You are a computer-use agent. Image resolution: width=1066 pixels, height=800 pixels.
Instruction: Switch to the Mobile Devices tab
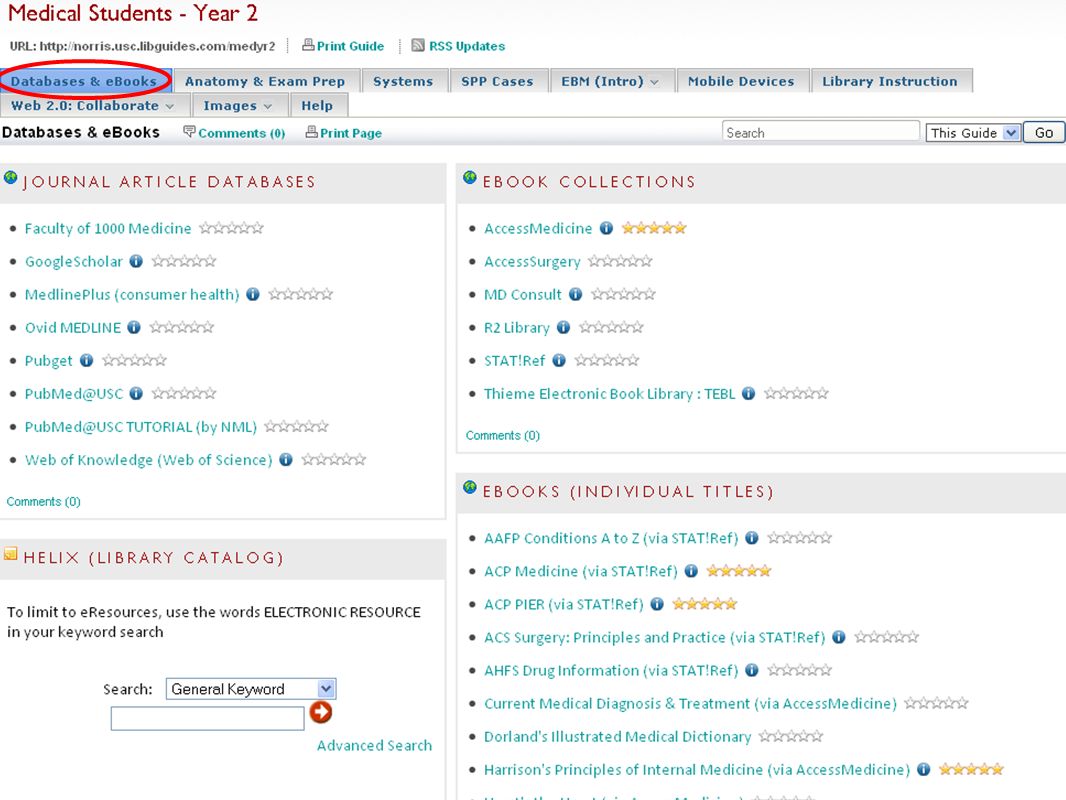tap(741, 81)
